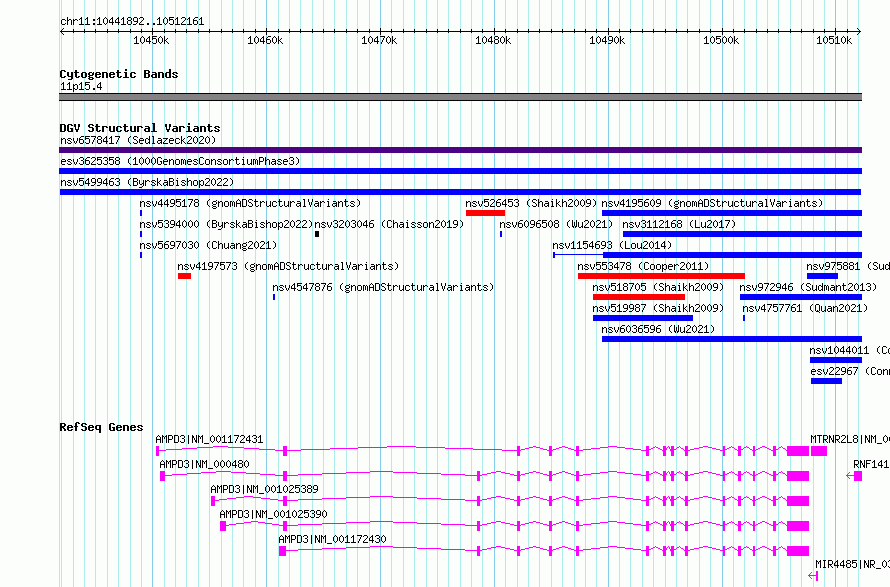
Task: Click the RNF141 gene label
Action: click(x=871, y=464)
